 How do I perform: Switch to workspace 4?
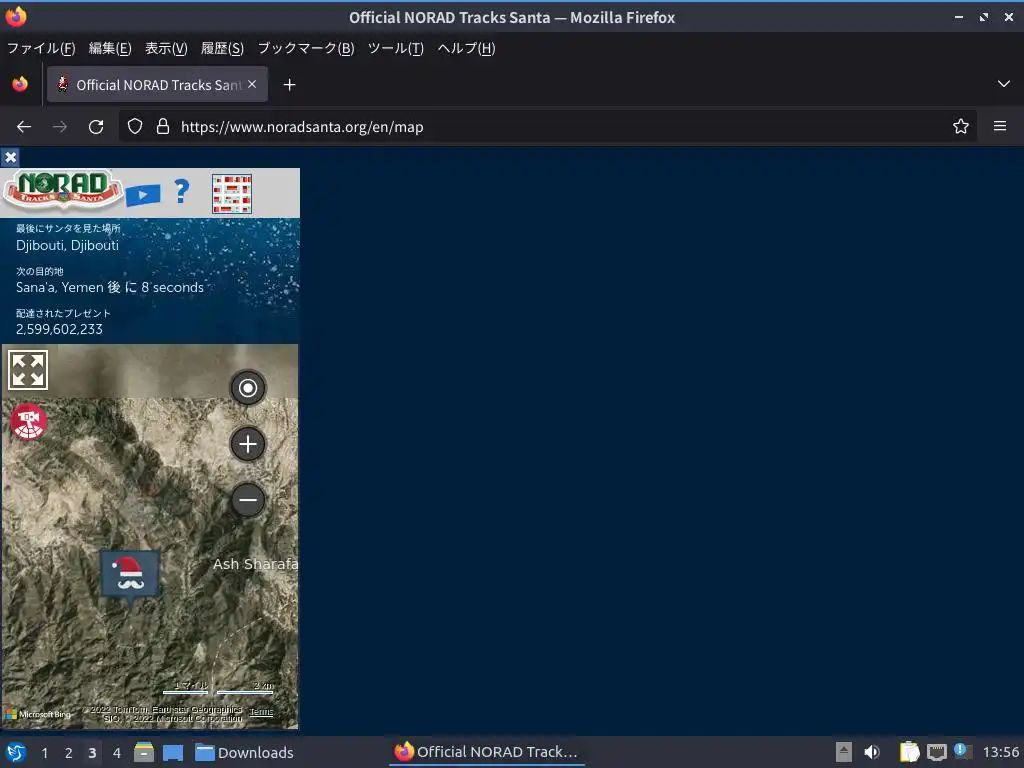click(117, 753)
